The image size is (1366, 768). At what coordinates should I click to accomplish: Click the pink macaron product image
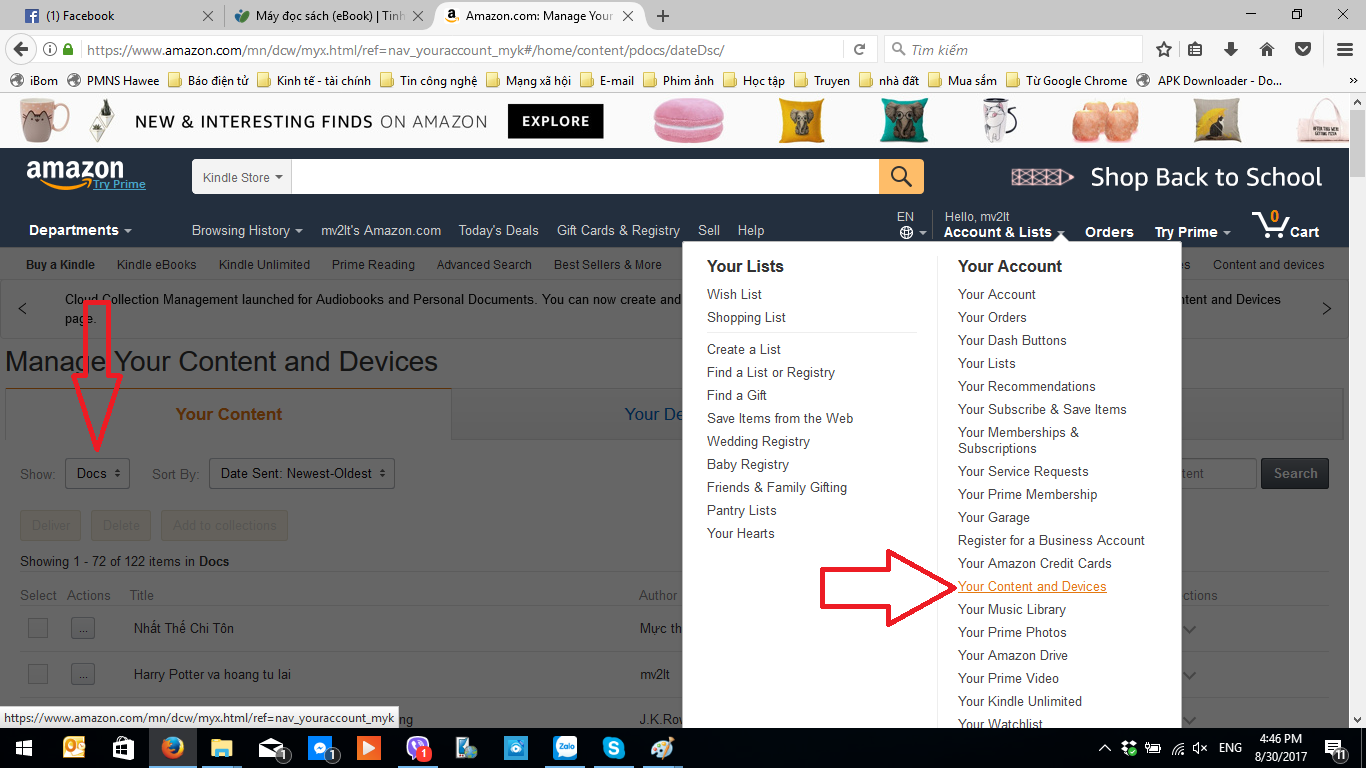(x=688, y=121)
